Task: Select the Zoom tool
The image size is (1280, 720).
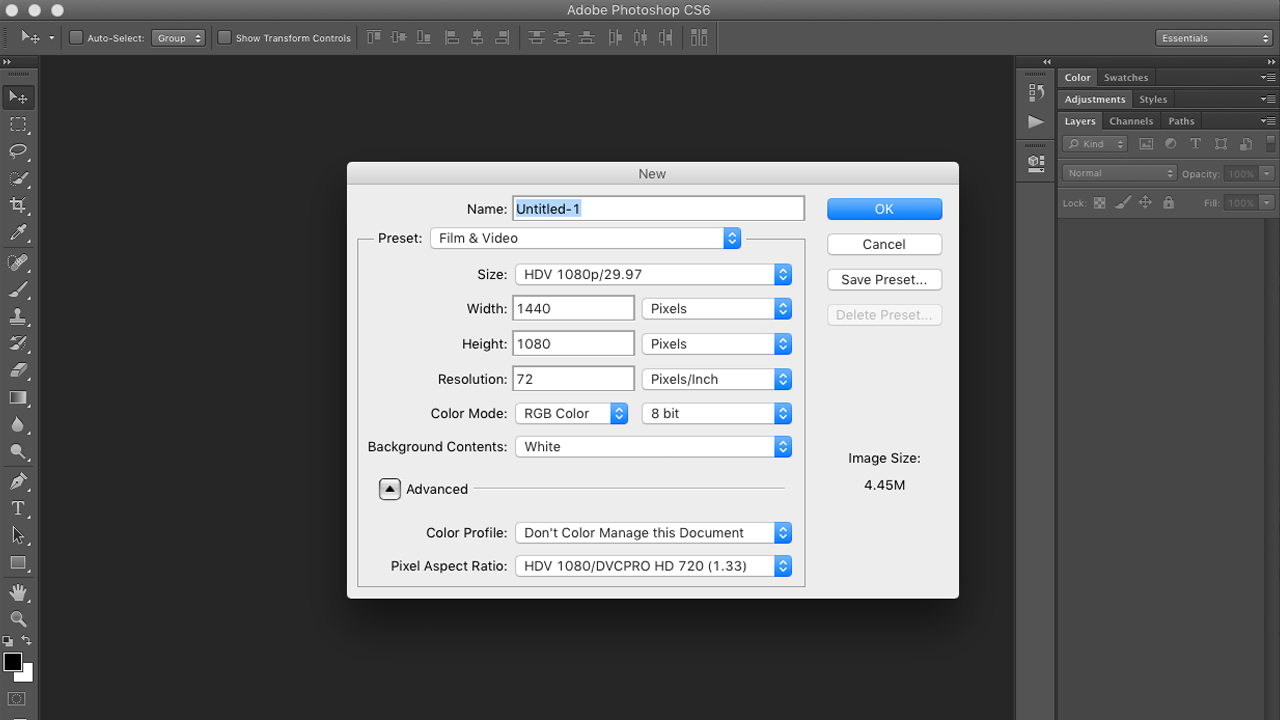Action: [18, 619]
